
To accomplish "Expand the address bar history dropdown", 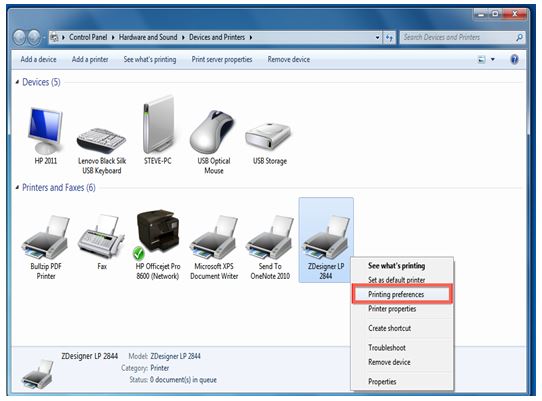I will pyautogui.click(x=377, y=37).
